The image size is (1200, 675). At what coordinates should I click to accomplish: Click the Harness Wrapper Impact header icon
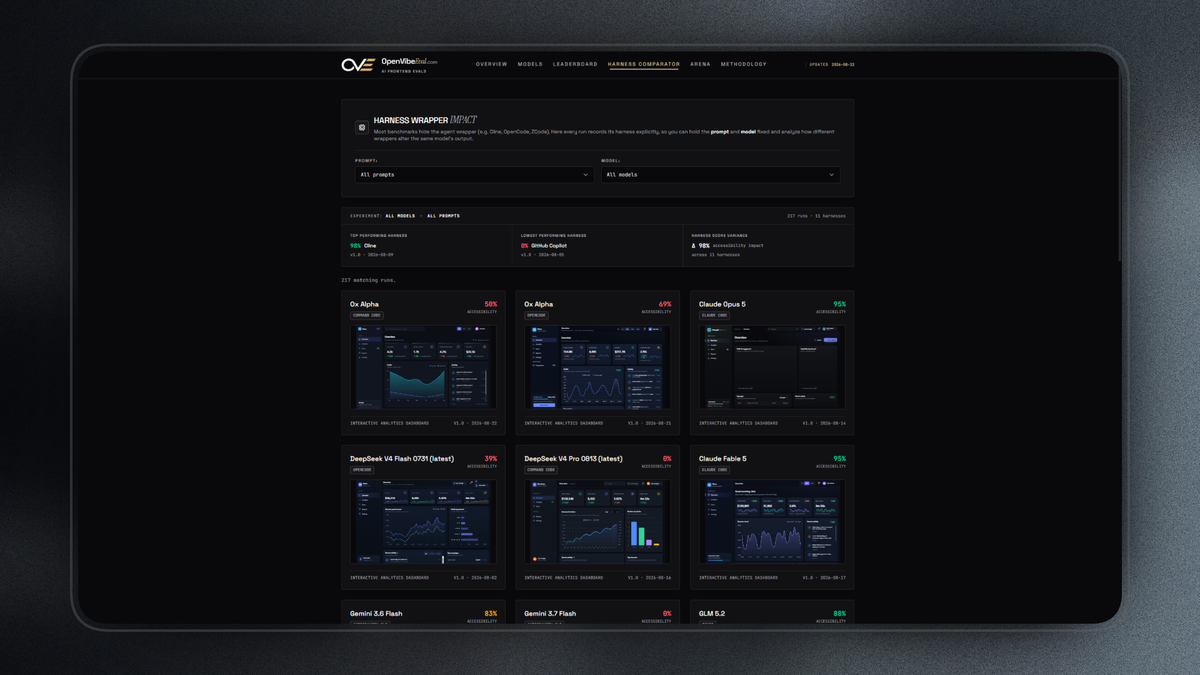click(362, 128)
